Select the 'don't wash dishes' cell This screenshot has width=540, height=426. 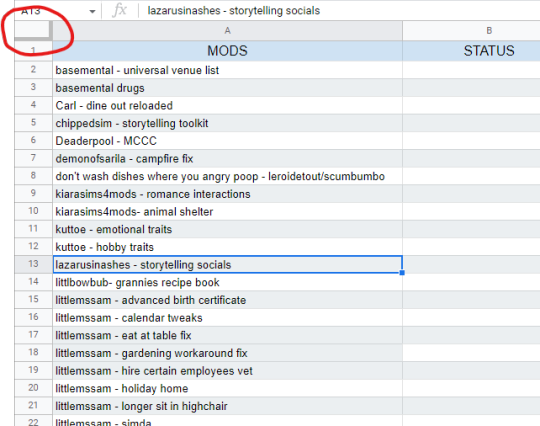click(x=227, y=176)
